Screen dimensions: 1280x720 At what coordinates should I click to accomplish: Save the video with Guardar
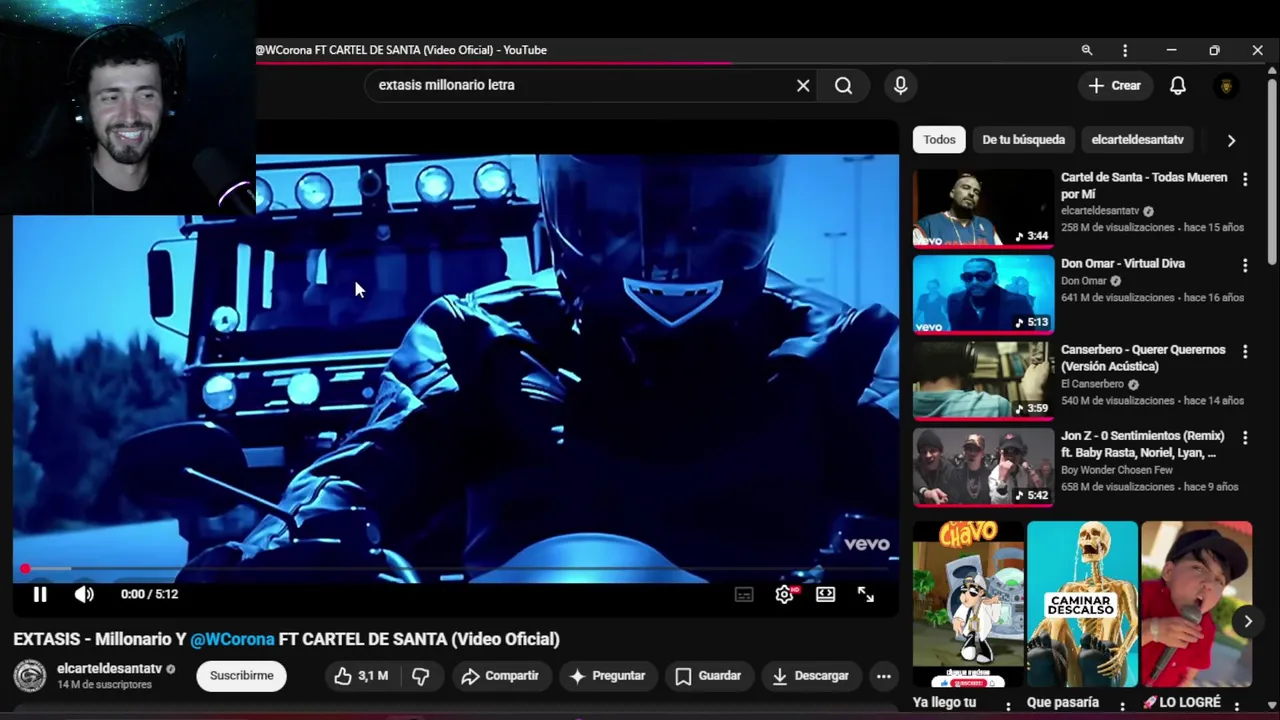(708, 676)
